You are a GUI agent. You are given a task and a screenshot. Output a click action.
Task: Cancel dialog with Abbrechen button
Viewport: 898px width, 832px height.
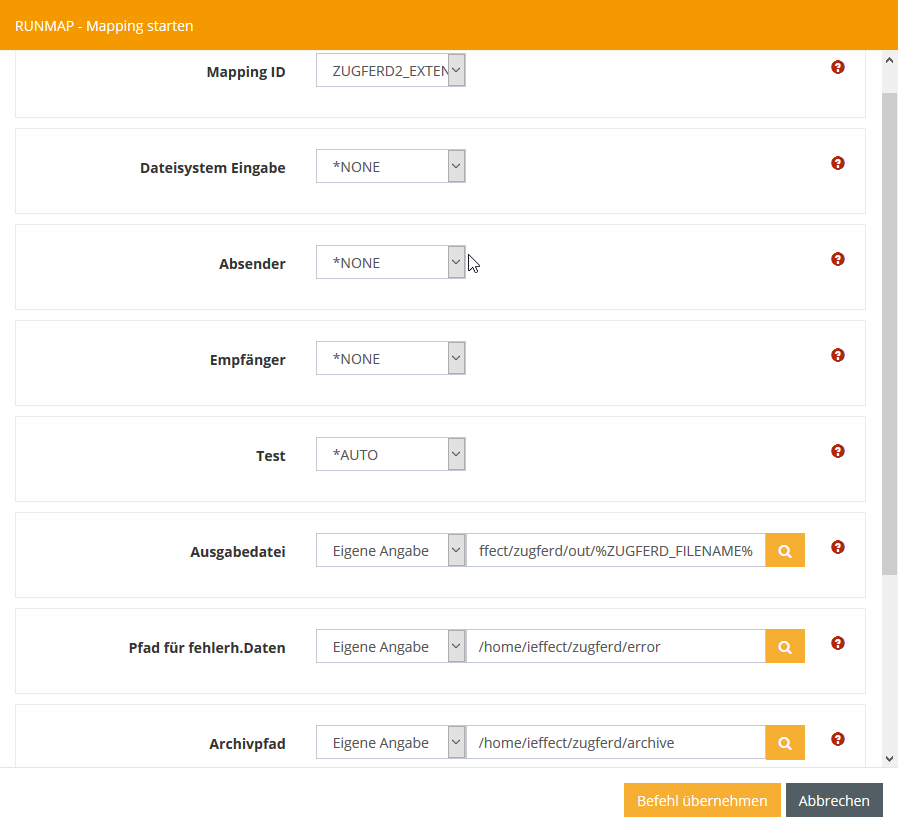(834, 800)
